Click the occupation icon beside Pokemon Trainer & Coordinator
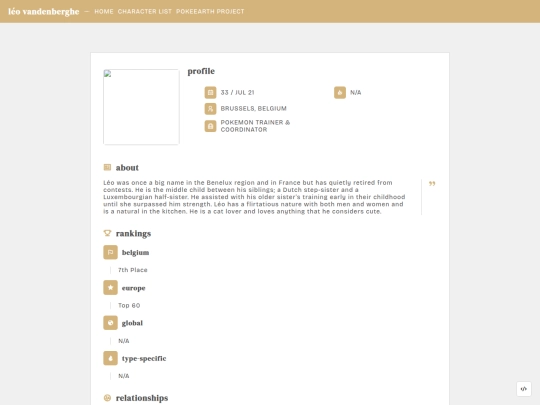 210,126
